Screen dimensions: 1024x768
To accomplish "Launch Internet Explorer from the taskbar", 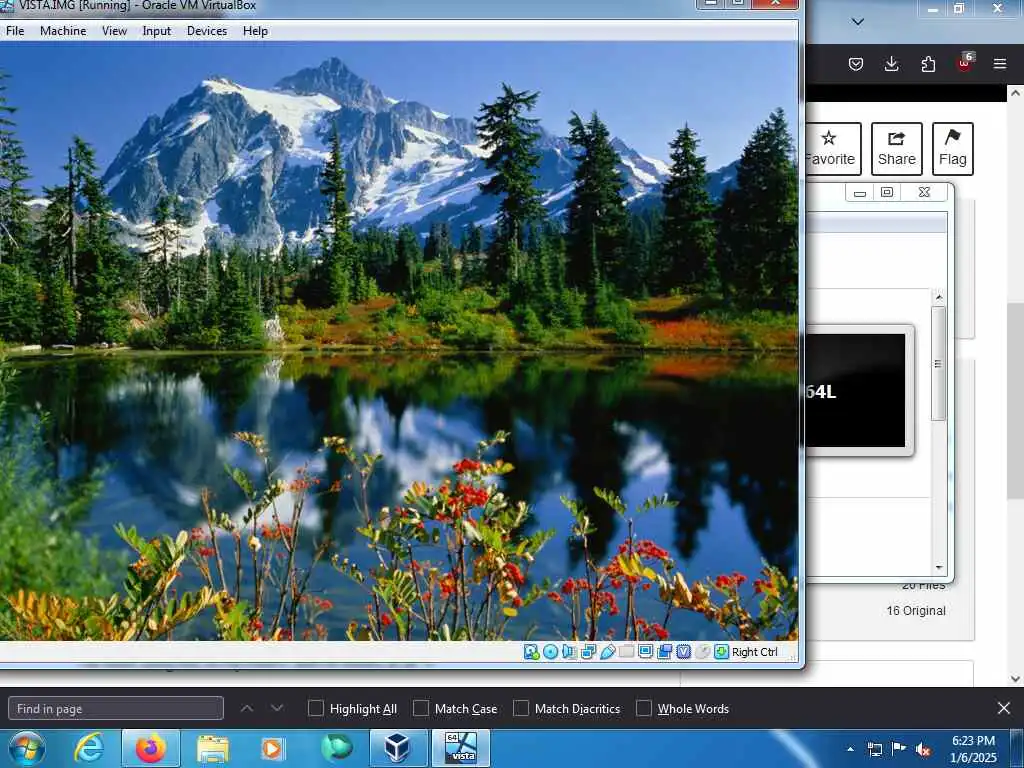I will (89, 748).
